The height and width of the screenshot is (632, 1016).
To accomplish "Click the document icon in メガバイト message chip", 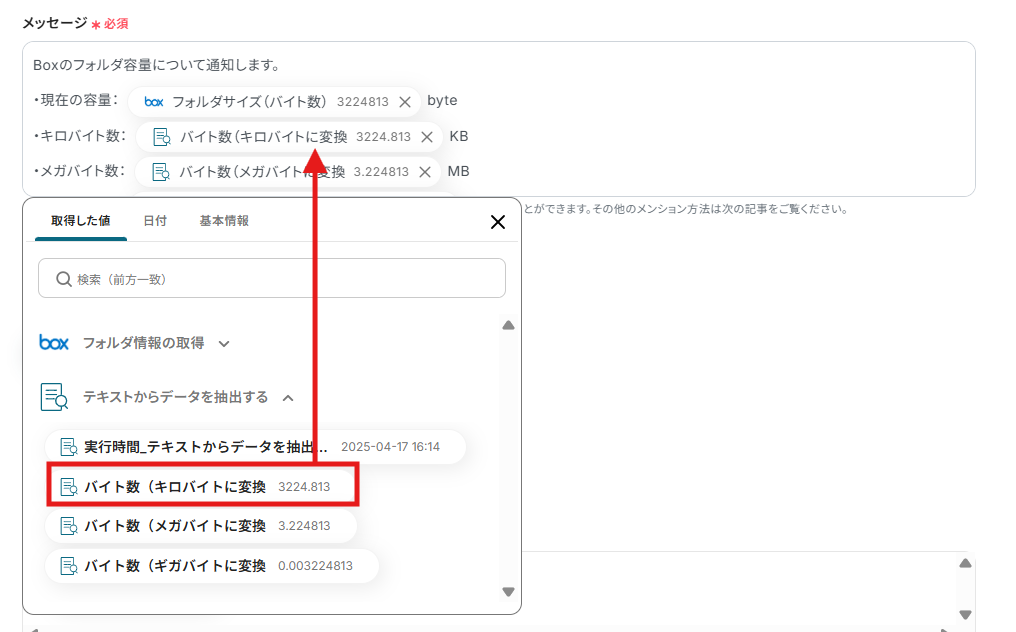I will (161, 172).
